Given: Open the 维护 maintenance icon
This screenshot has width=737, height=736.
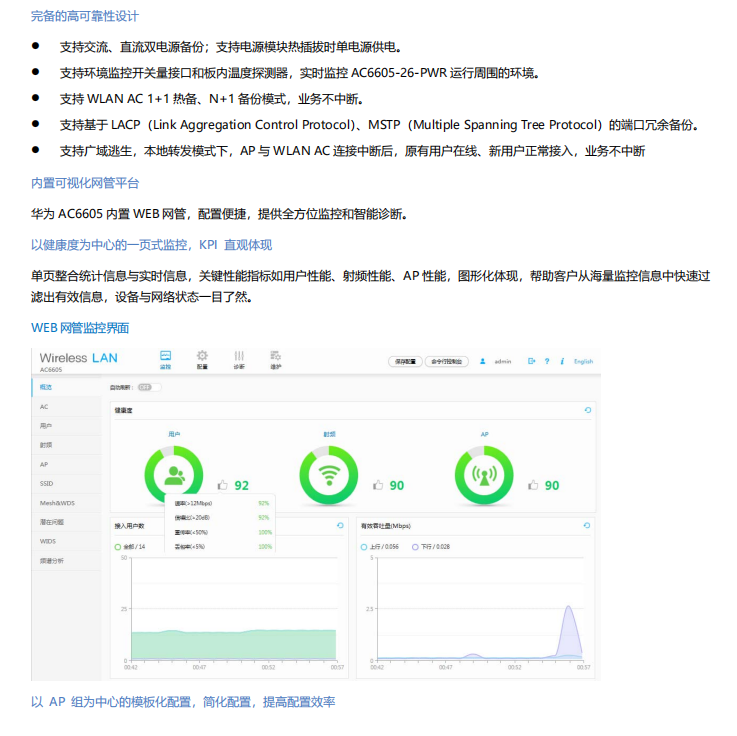Looking at the screenshot, I should [275, 360].
